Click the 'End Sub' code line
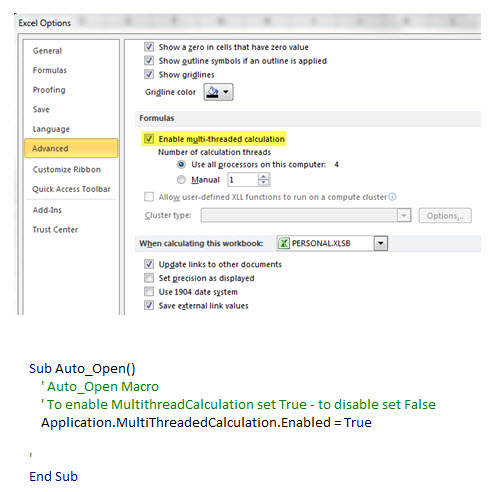This screenshot has height=492, width=499. (x=53, y=477)
